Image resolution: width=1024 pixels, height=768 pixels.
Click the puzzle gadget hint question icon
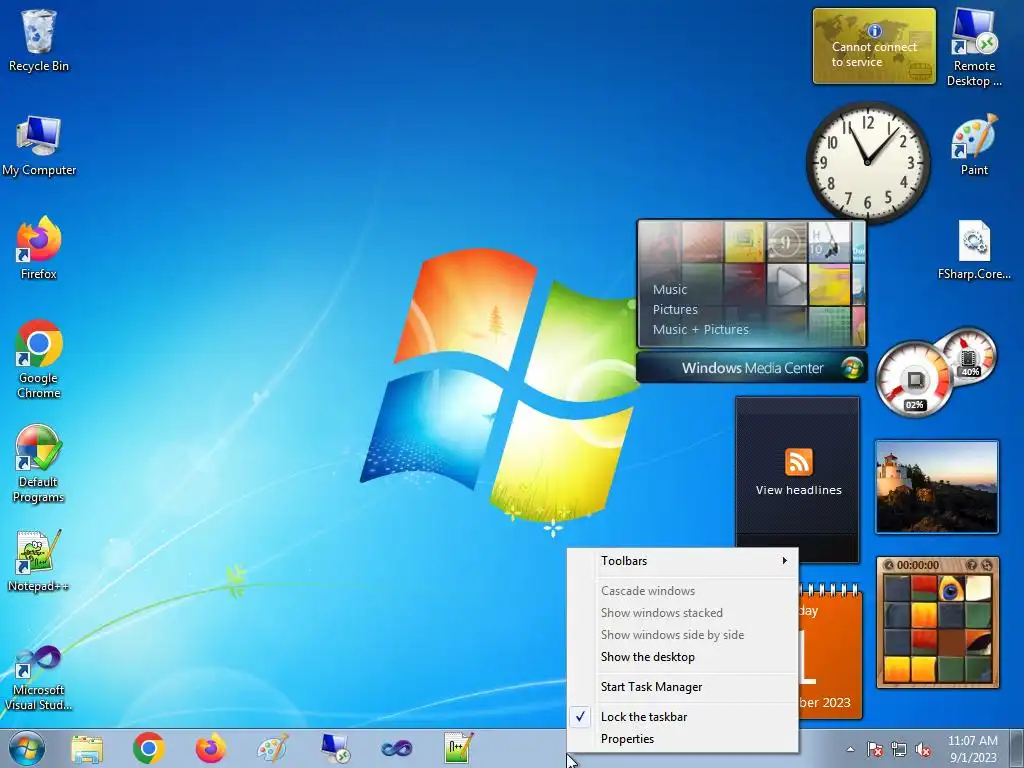click(972, 565)
